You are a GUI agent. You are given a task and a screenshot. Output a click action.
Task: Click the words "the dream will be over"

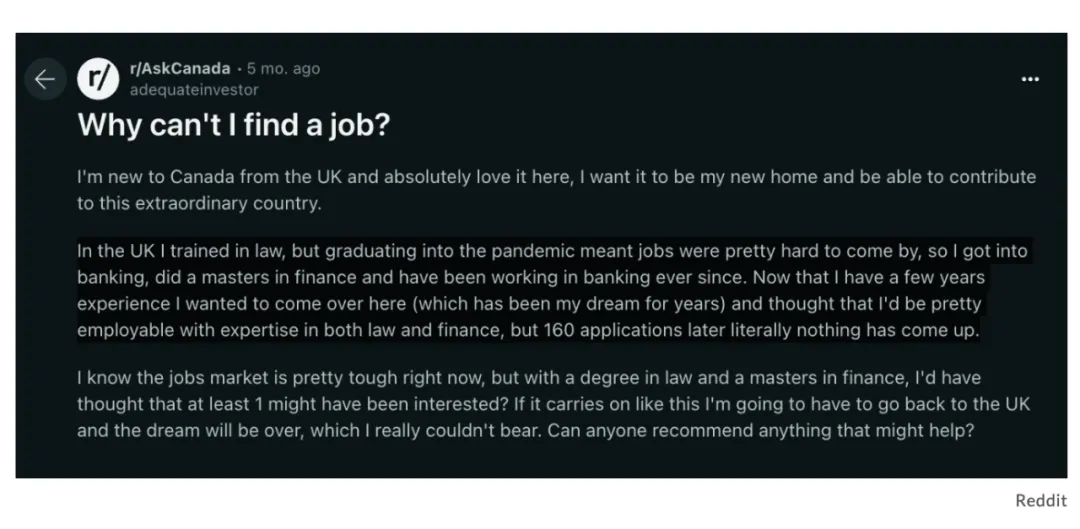208,431
